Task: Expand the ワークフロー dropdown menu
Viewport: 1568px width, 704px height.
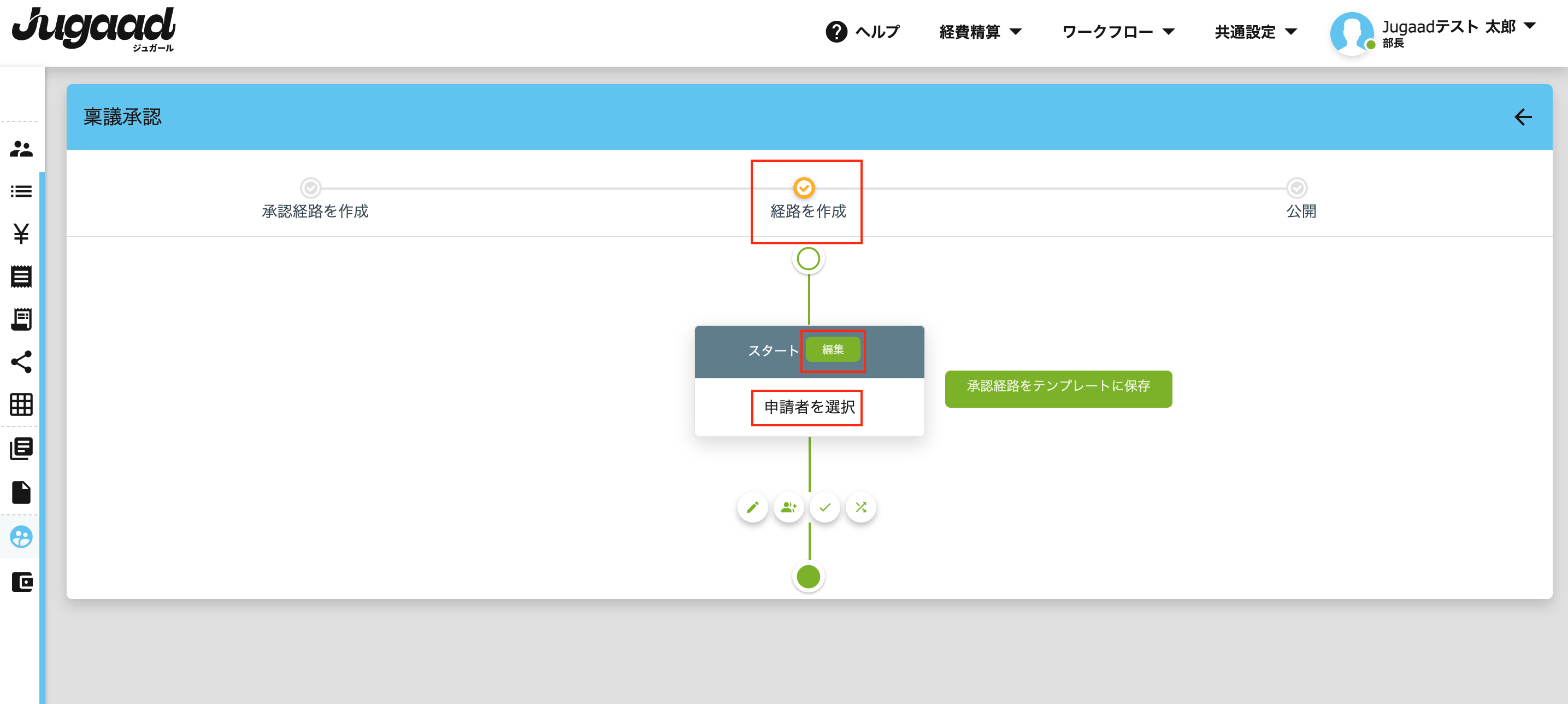Action: pyautogui.click(x=1118, y=32)
